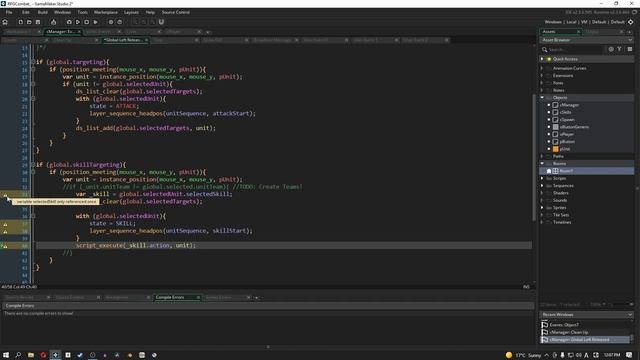The height and width of the screenshot is (360, 640).
Task: Open the Windows Start menu
Action: (x=6, y=355)
